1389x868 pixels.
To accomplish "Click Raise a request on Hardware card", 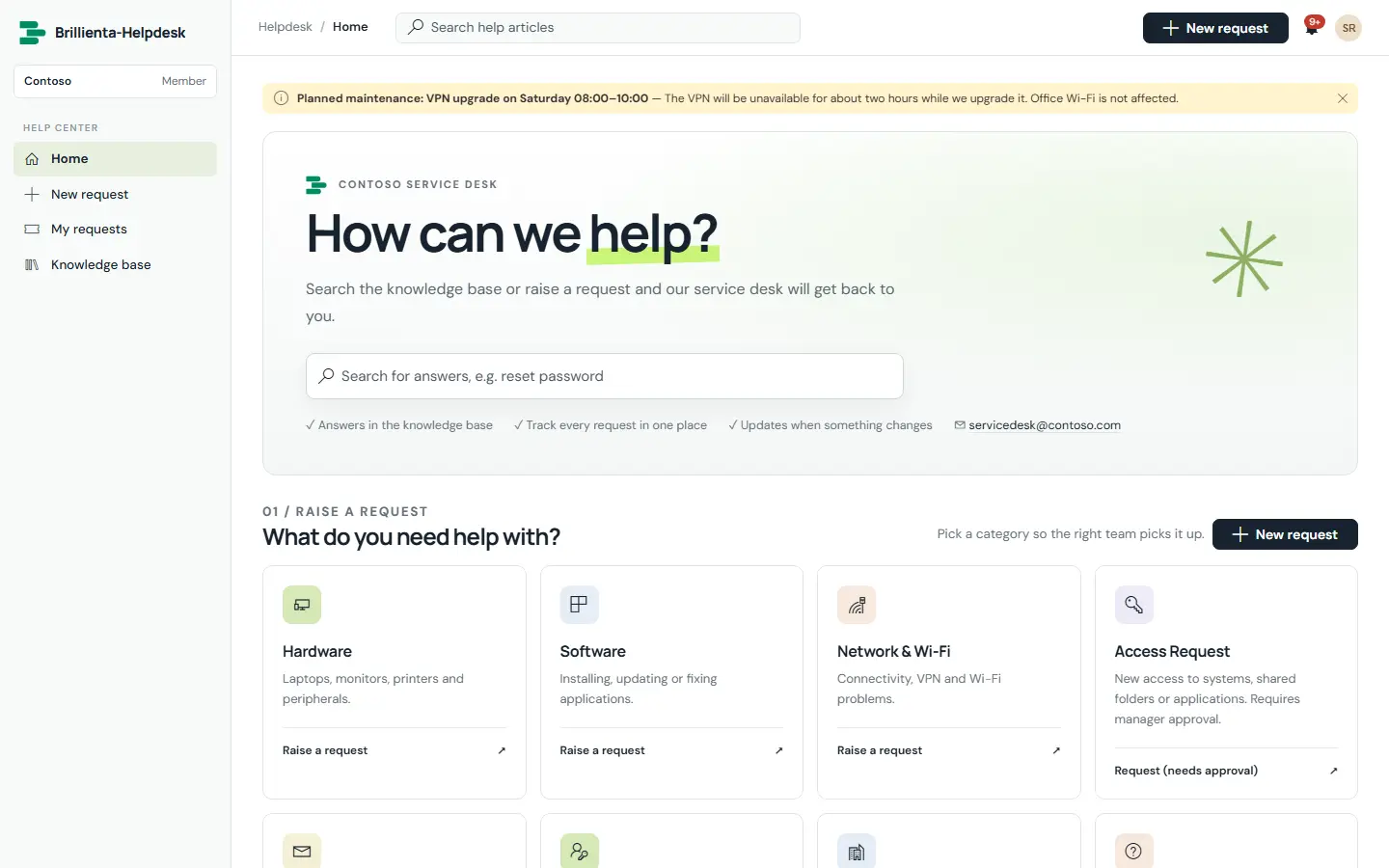I will [325, 750].
